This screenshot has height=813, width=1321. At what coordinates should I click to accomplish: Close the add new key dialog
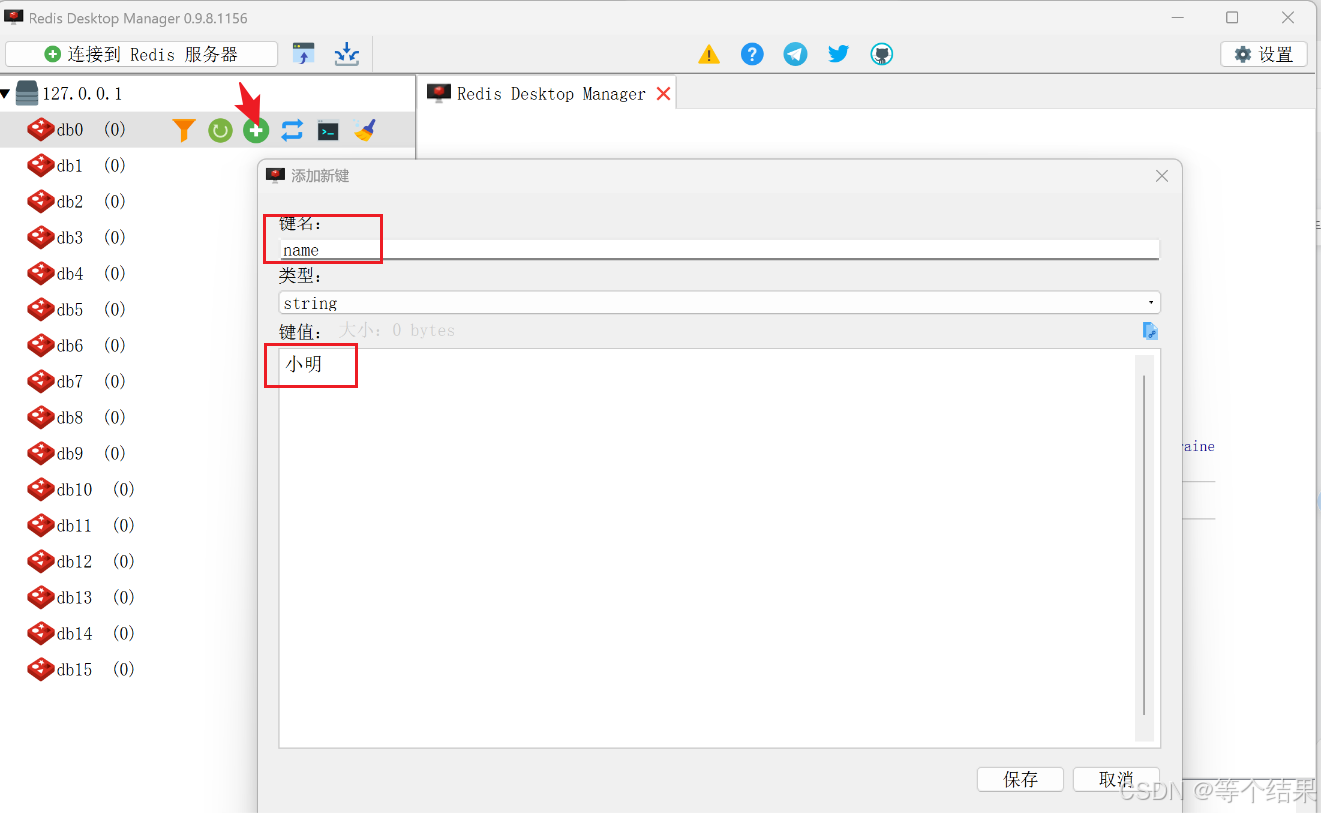(1162, 176)
